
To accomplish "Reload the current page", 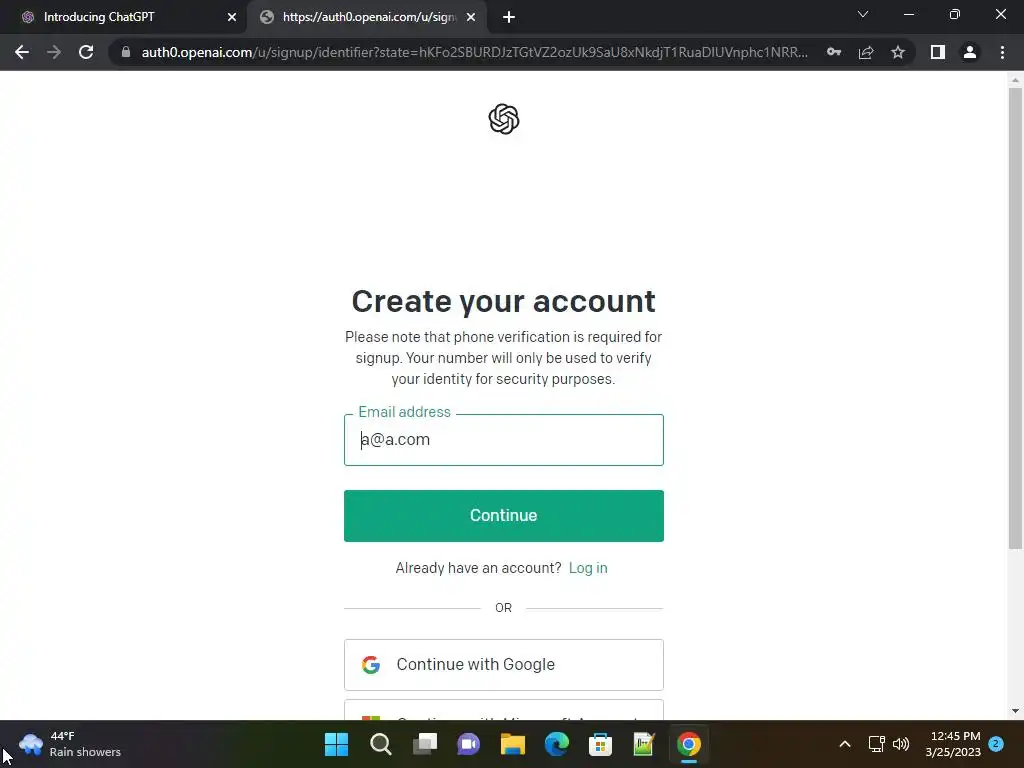I will pyautogui.click(x=86, y=52).
